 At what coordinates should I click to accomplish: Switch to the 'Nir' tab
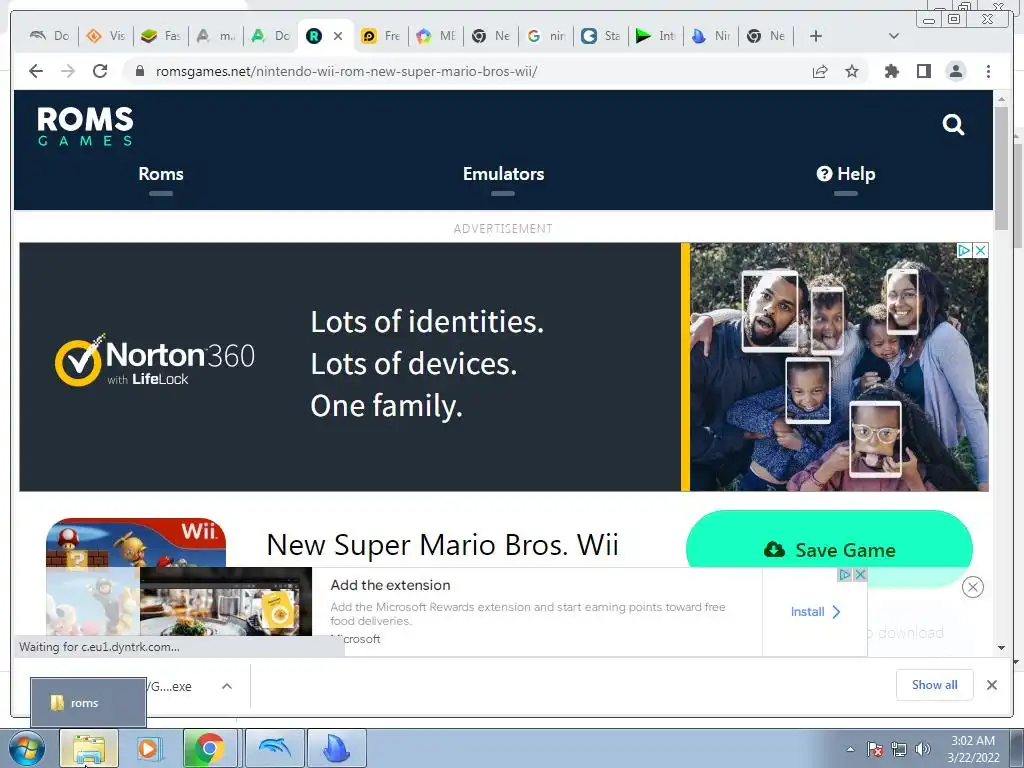pos(711,36)
